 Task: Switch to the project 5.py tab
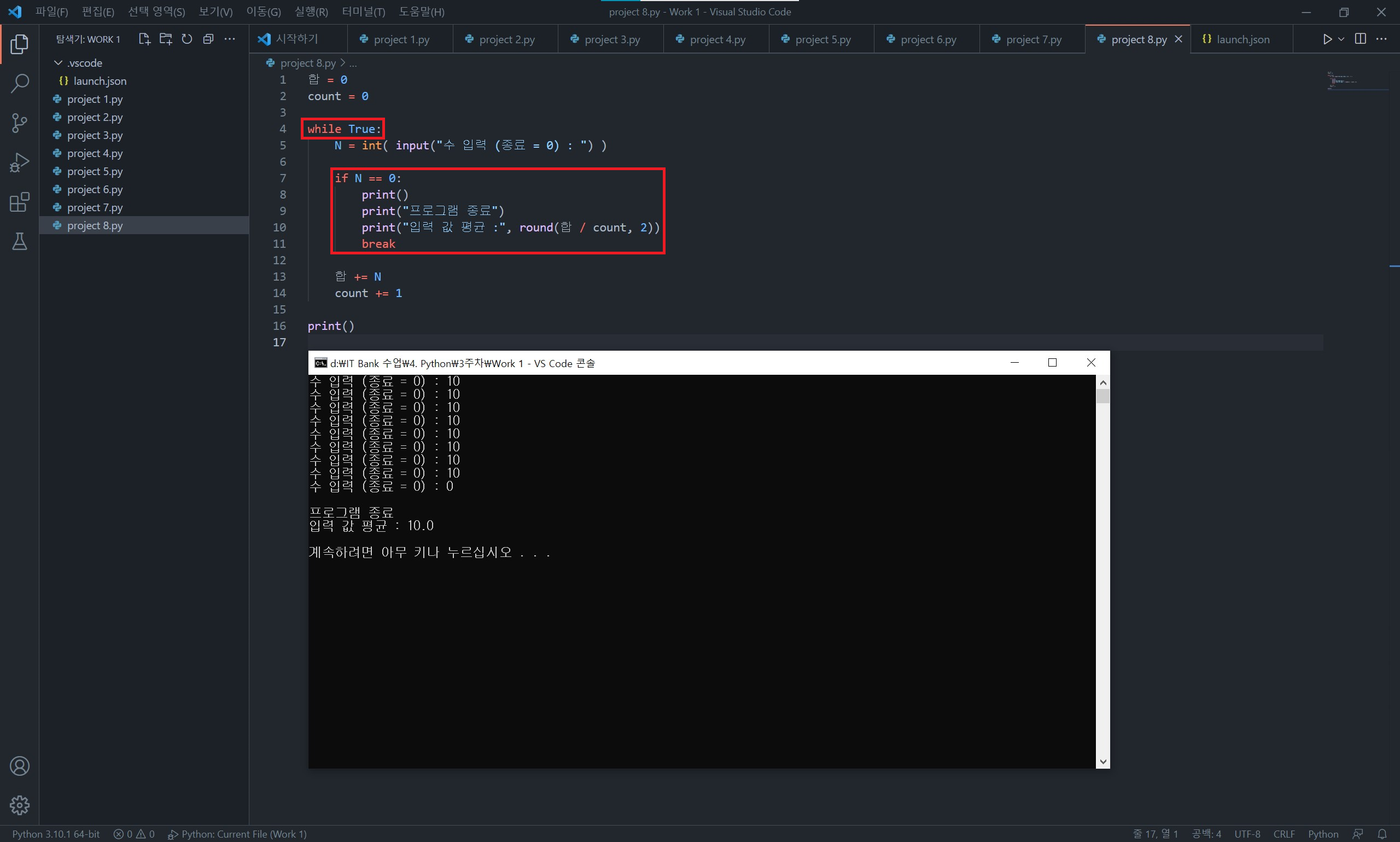(x=822, y=39)
